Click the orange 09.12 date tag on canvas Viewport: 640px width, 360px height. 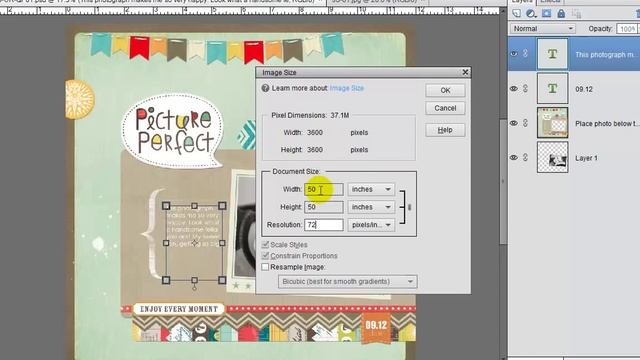[376, 327]
